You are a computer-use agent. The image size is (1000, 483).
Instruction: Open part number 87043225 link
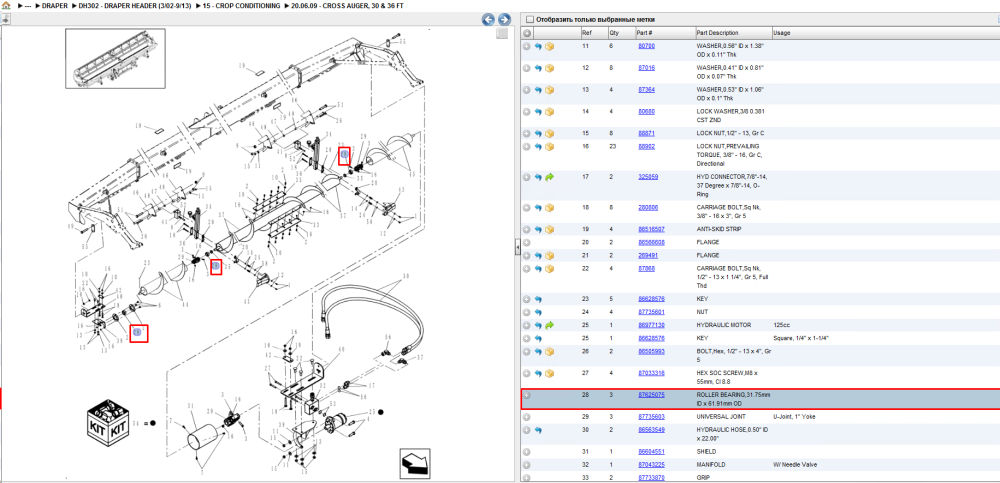pos(651,464)
